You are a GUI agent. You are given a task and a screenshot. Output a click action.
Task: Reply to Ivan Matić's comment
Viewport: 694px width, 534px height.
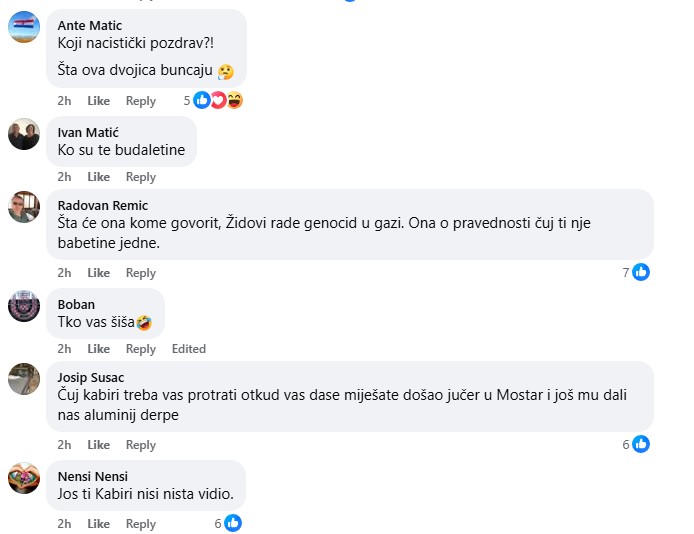141,177
